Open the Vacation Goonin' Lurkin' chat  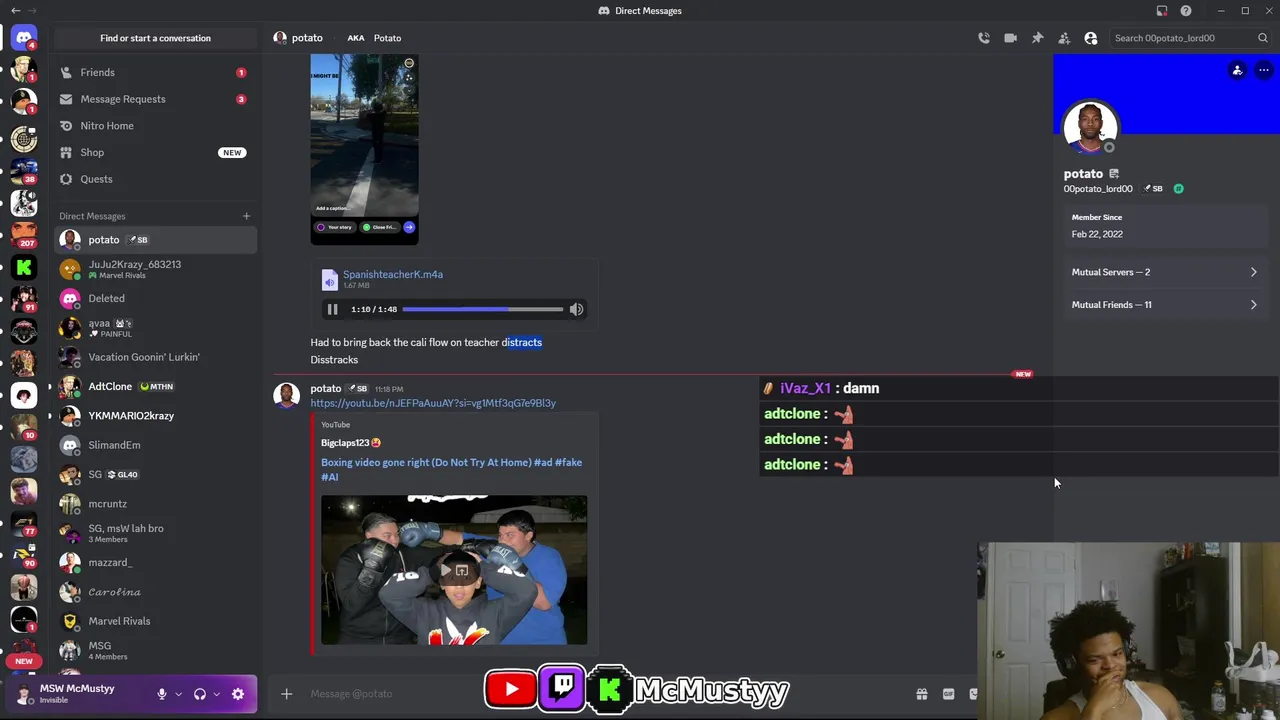(155, 357)
